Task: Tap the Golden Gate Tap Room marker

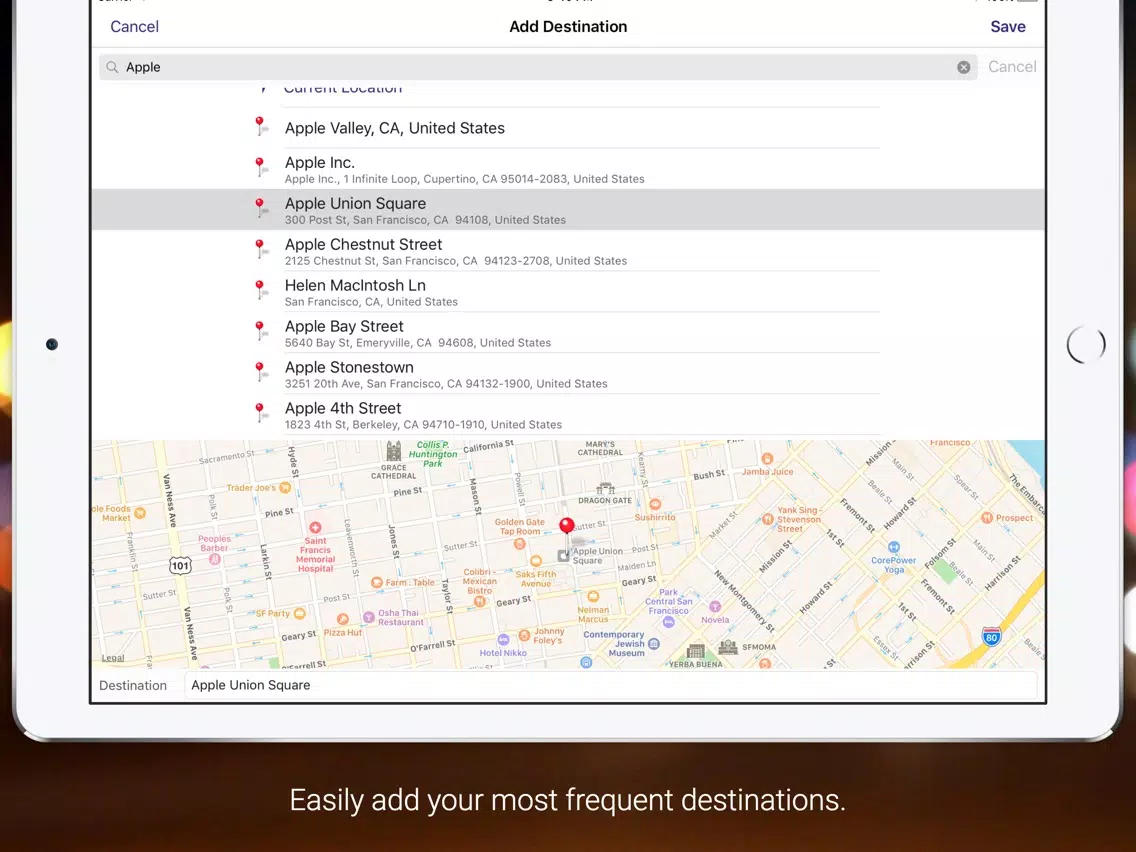Action: click(519, 543)
